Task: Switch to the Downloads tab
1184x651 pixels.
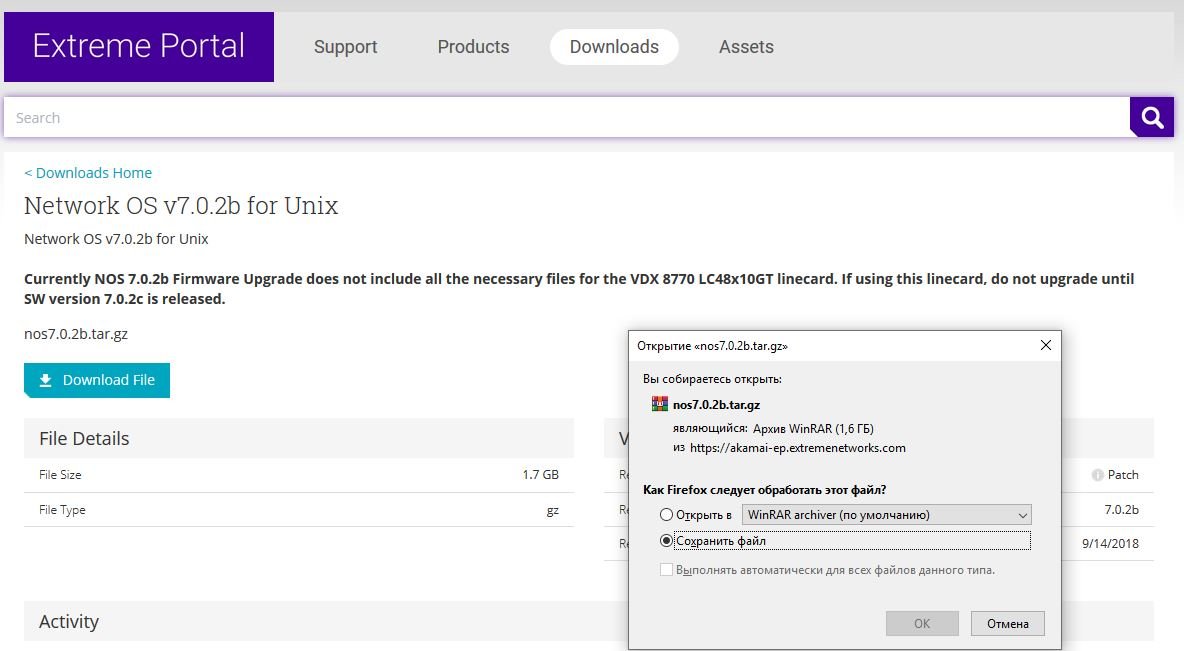Action: (x=614, y=47)
